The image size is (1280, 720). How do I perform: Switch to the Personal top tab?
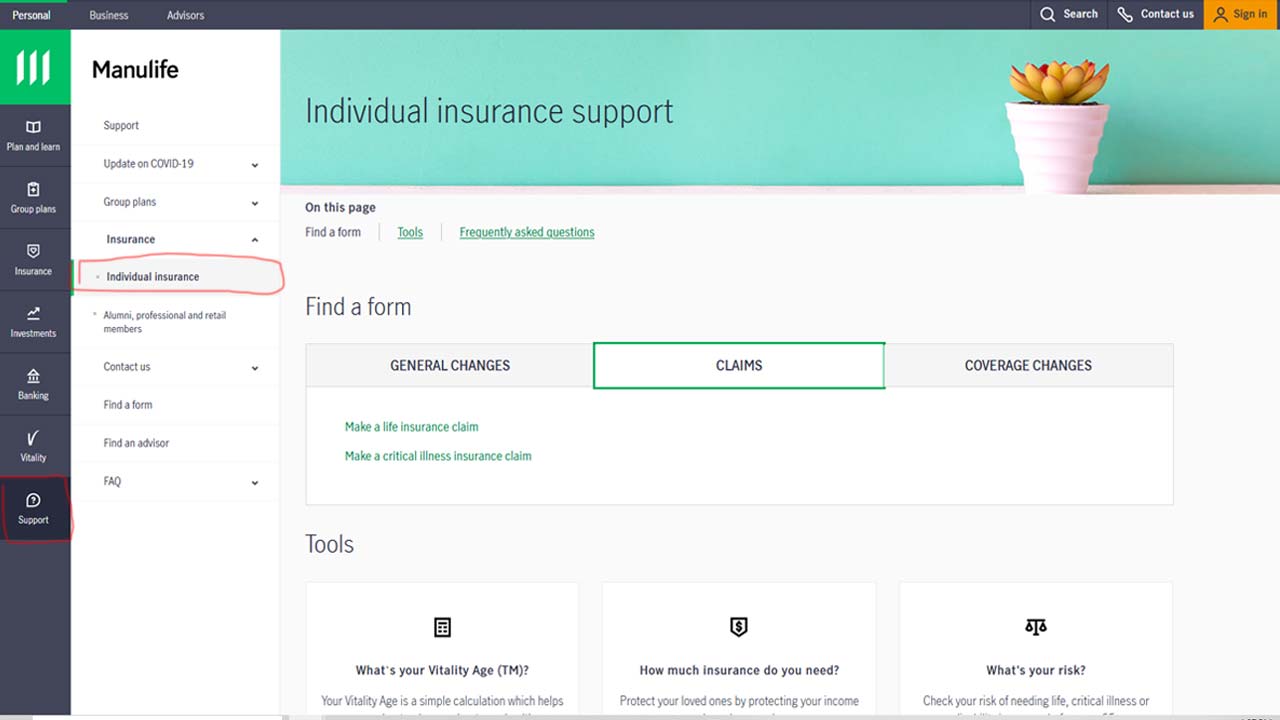coord(31,15)
